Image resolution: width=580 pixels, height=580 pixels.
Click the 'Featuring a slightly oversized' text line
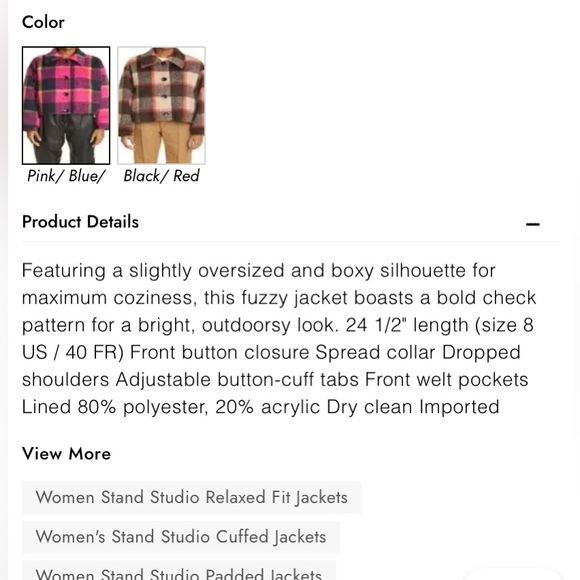(x=259, y=270)
